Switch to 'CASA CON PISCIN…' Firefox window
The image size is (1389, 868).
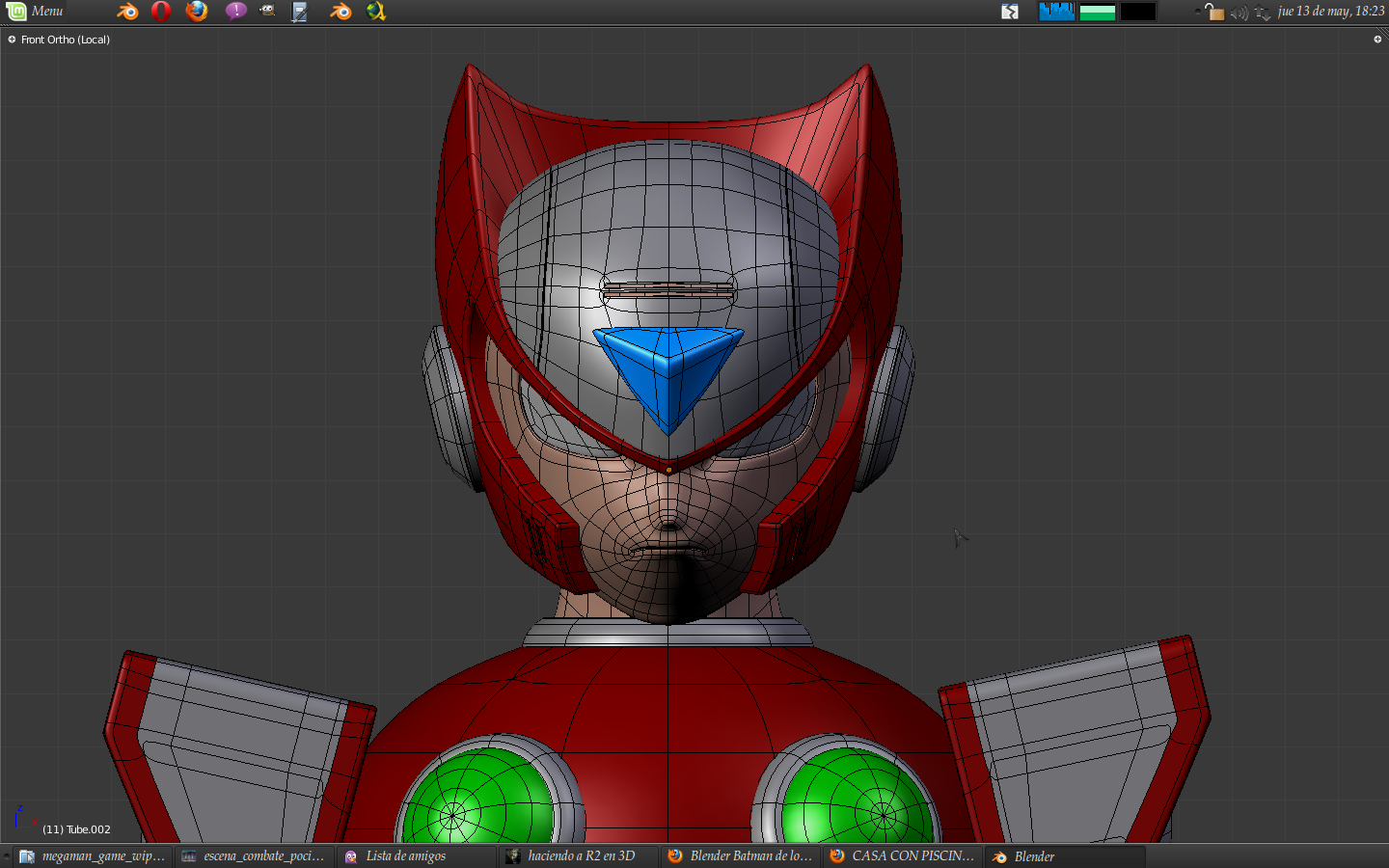(x=903, y=856)
